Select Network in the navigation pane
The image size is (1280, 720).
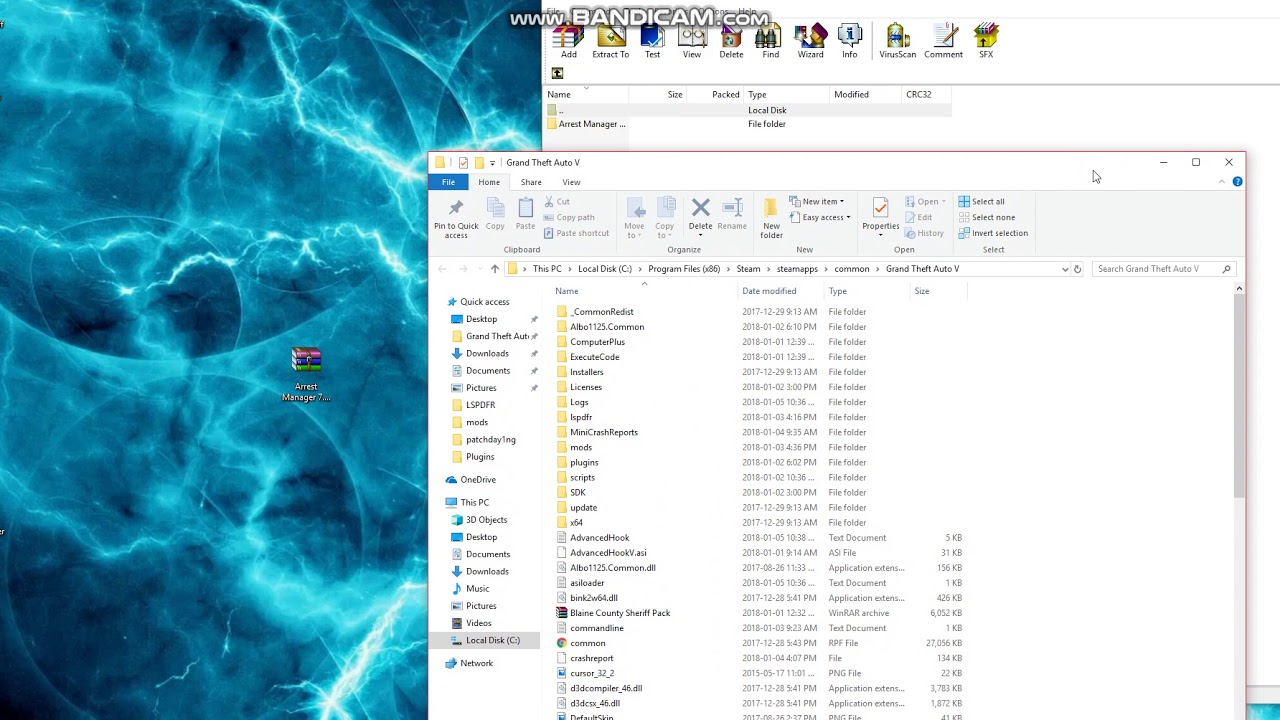(476, 663)
